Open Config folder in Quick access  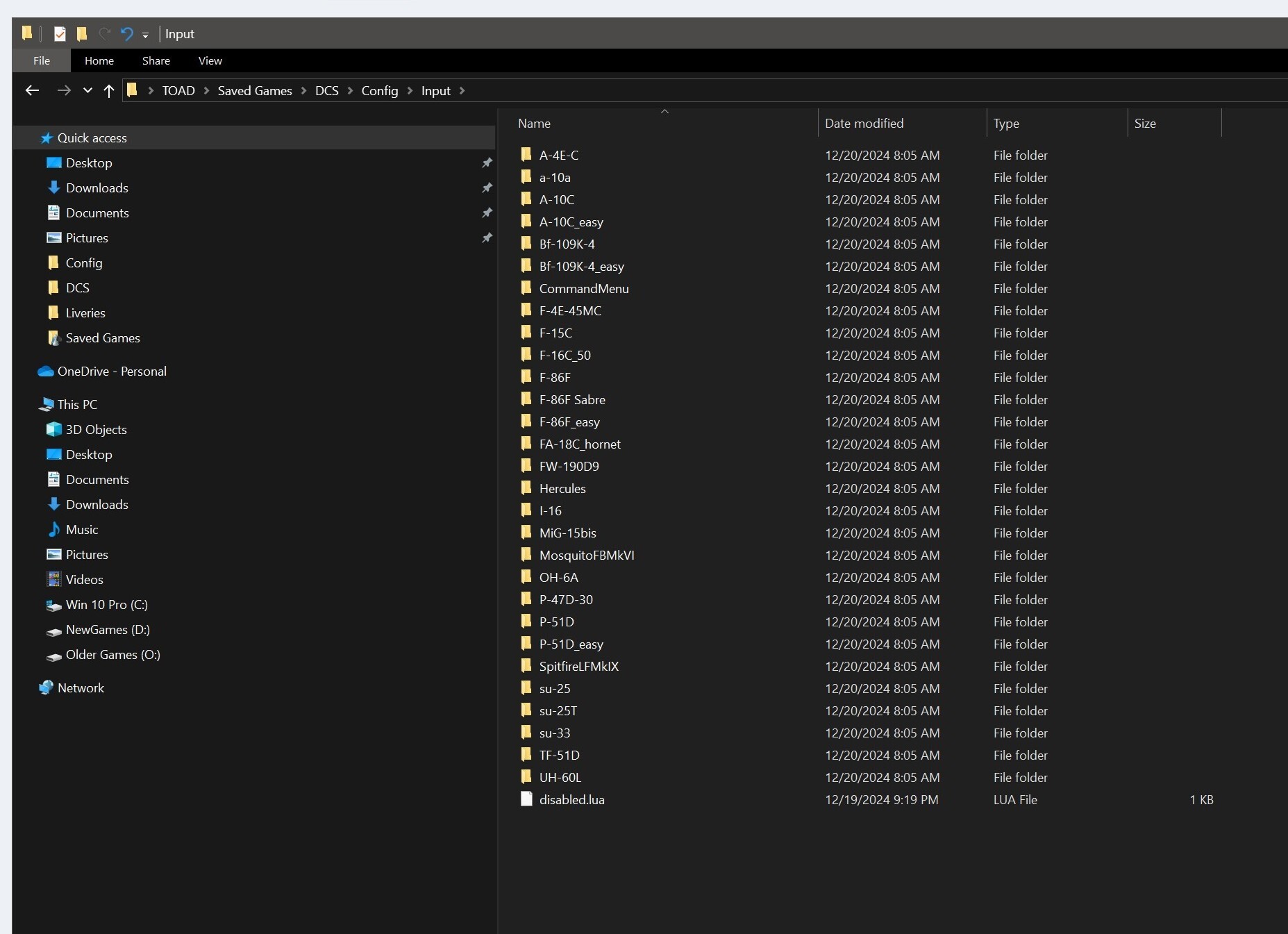tap(84, 262)
